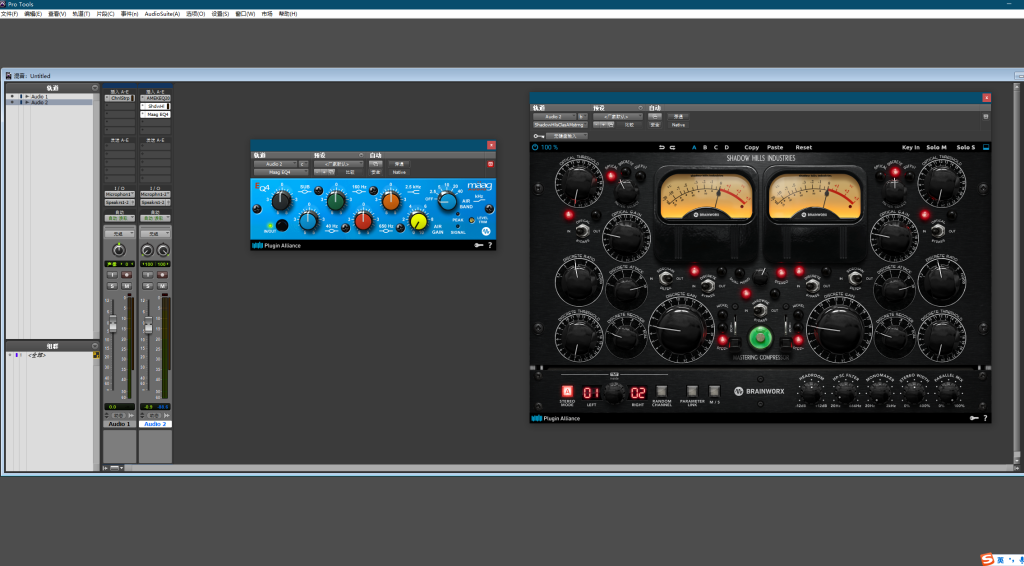This screenshot has width=1024, height=566.
Task: Click the Plugin Alliance logo in Maag EQ4 window
Action: 276,245
